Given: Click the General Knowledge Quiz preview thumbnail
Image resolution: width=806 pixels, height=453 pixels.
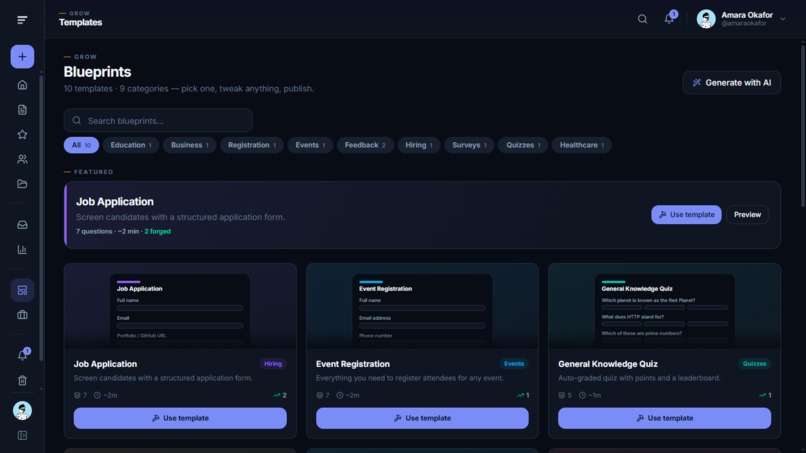Looking at the screenshot, I should [664, 306].
